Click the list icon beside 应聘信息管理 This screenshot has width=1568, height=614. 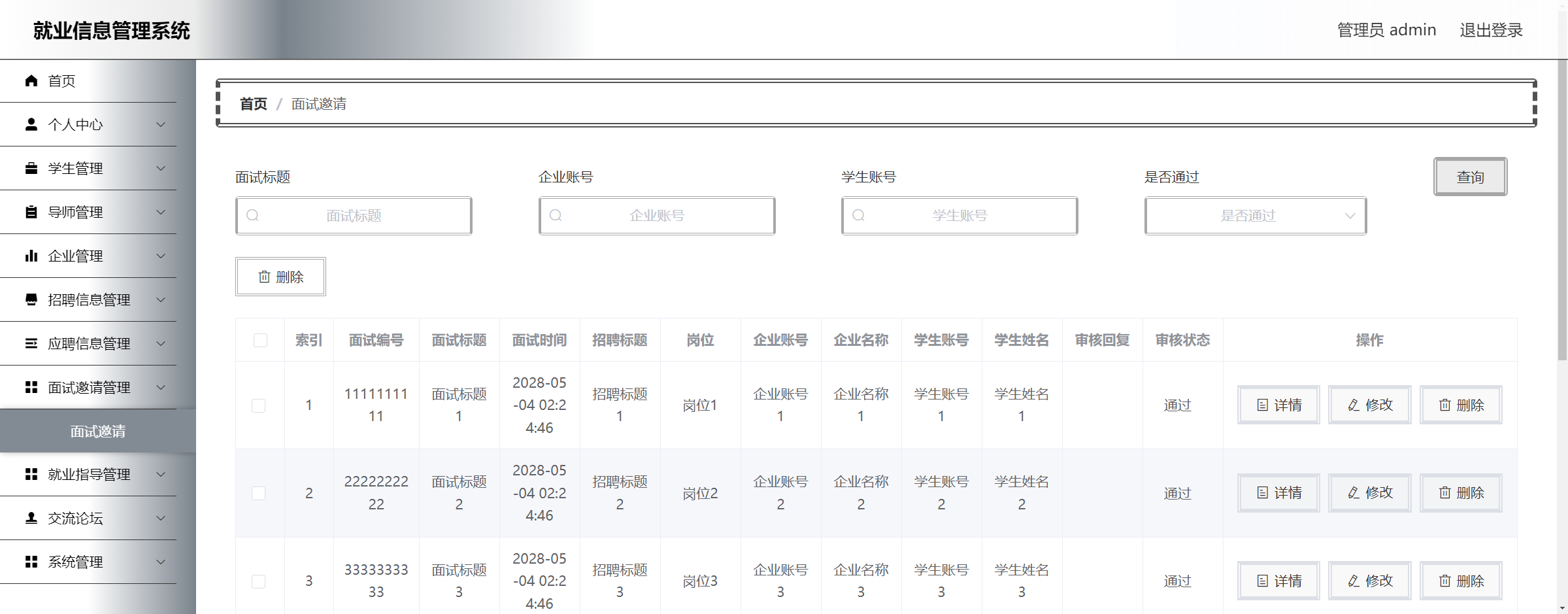pyautogui.click(x=31, y=343)
